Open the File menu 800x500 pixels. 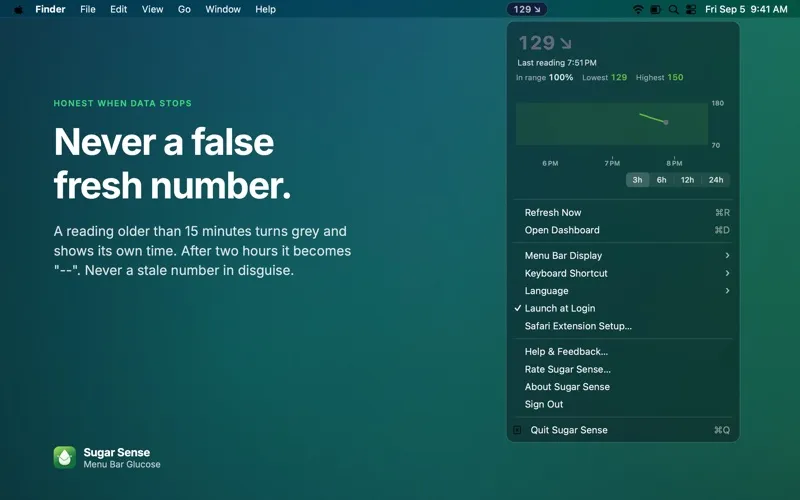(x=88, y=9)
